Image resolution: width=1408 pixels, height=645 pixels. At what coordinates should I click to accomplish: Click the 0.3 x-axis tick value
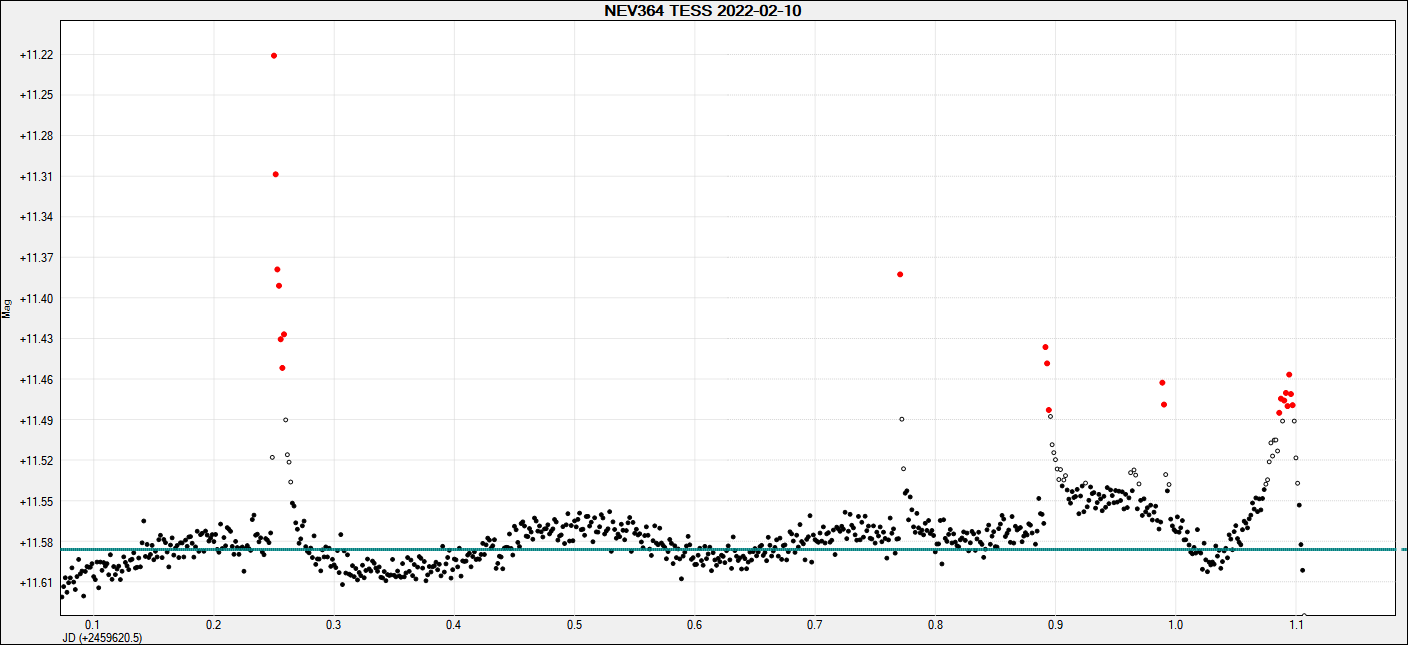click(x=334, y=624)
